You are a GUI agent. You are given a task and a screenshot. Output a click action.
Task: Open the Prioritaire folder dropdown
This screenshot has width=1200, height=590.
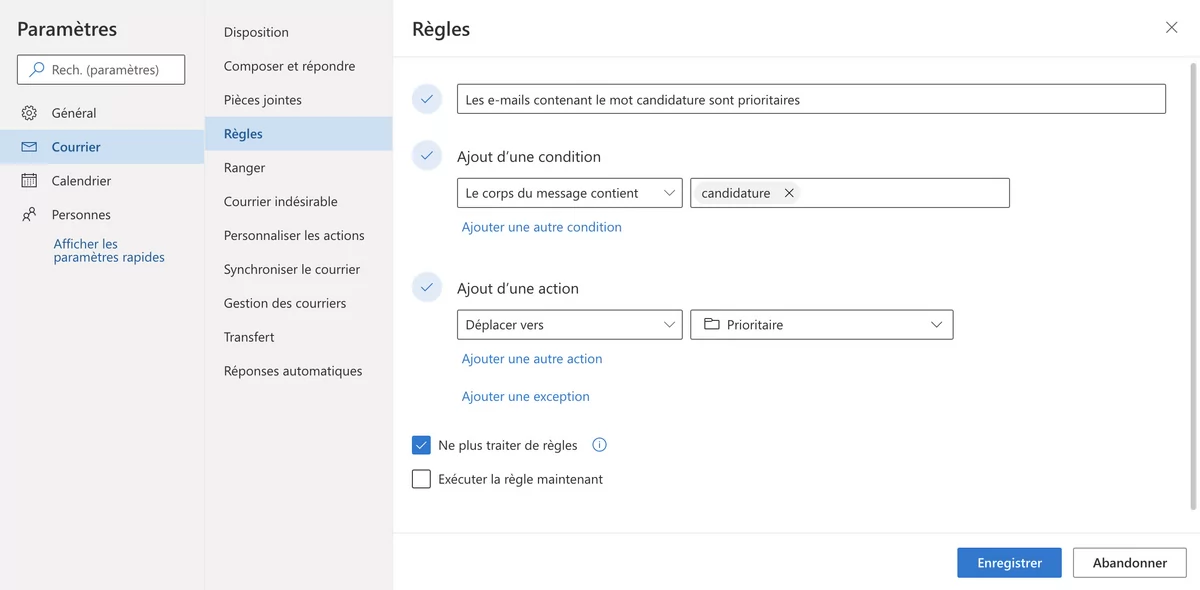[x=822, y=325]
